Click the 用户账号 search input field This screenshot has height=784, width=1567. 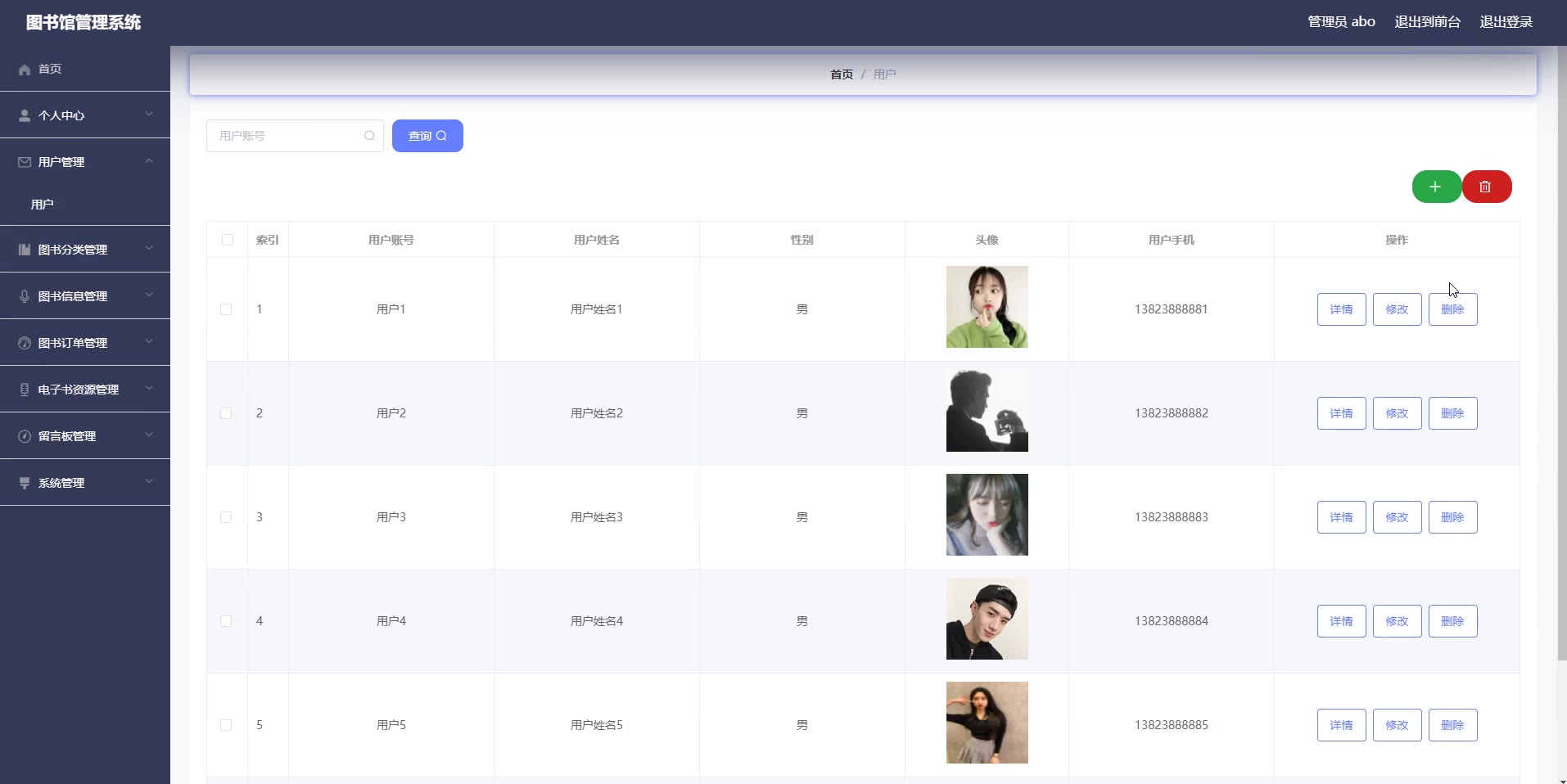click(295, 136)
